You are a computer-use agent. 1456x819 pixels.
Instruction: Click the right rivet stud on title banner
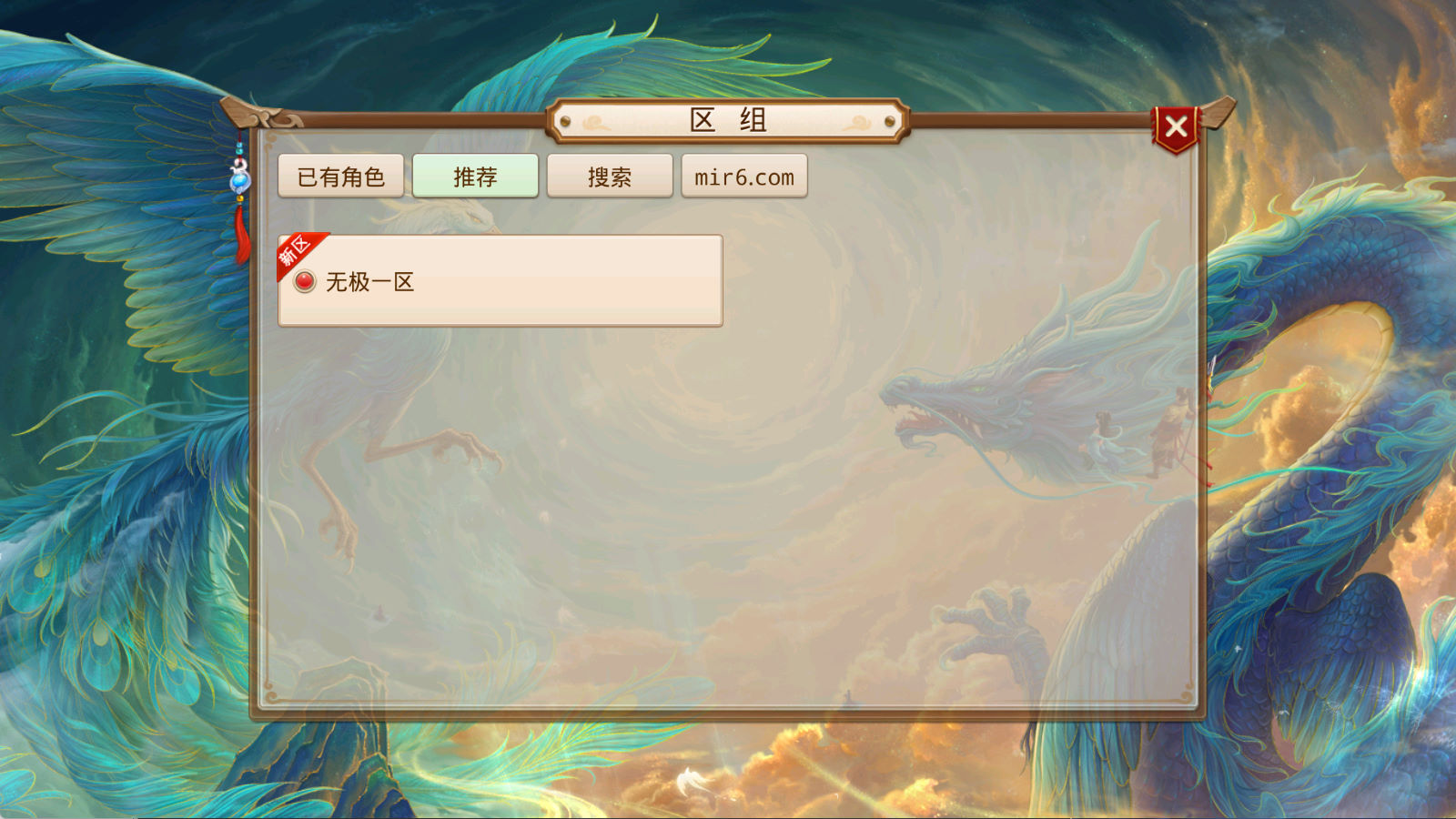click(890, 121)
